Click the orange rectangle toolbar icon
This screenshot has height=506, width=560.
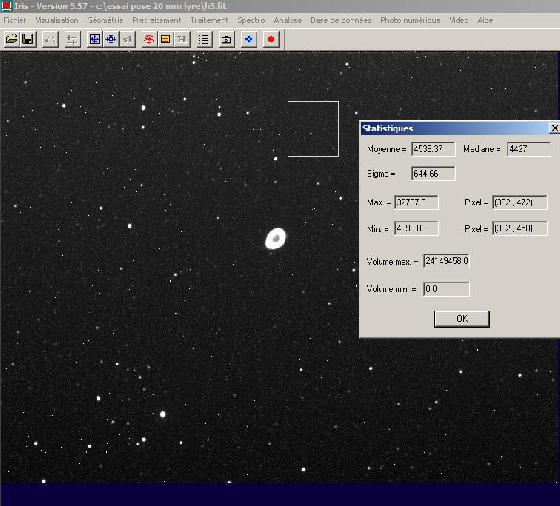pos(165,39)
